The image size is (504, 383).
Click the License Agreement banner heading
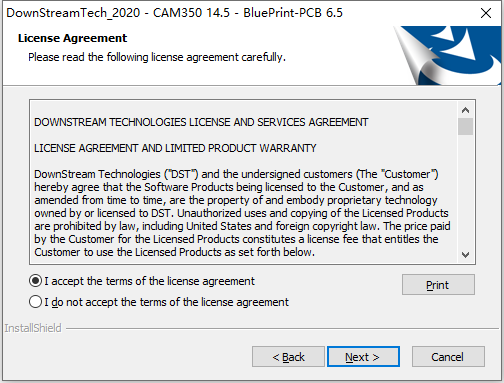[x=72, y=38]
